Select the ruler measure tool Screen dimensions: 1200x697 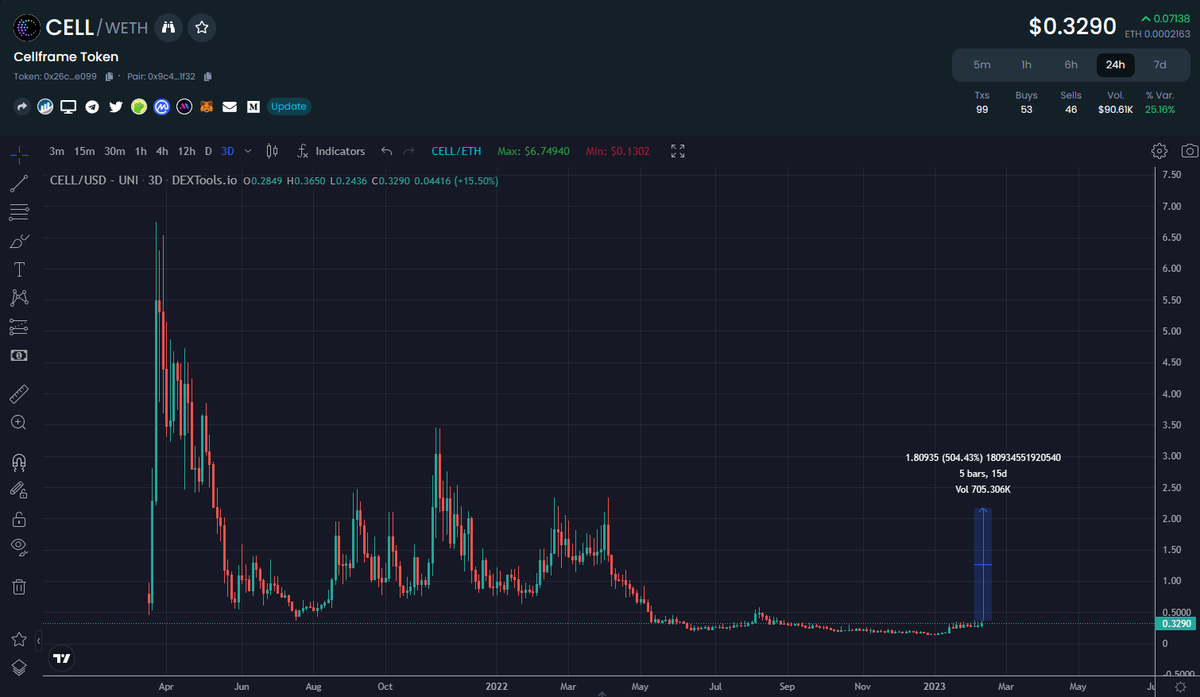[x=19, y=394]
